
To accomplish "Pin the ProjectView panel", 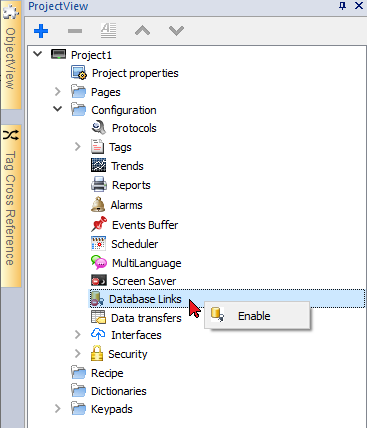I will click(342, 6).
